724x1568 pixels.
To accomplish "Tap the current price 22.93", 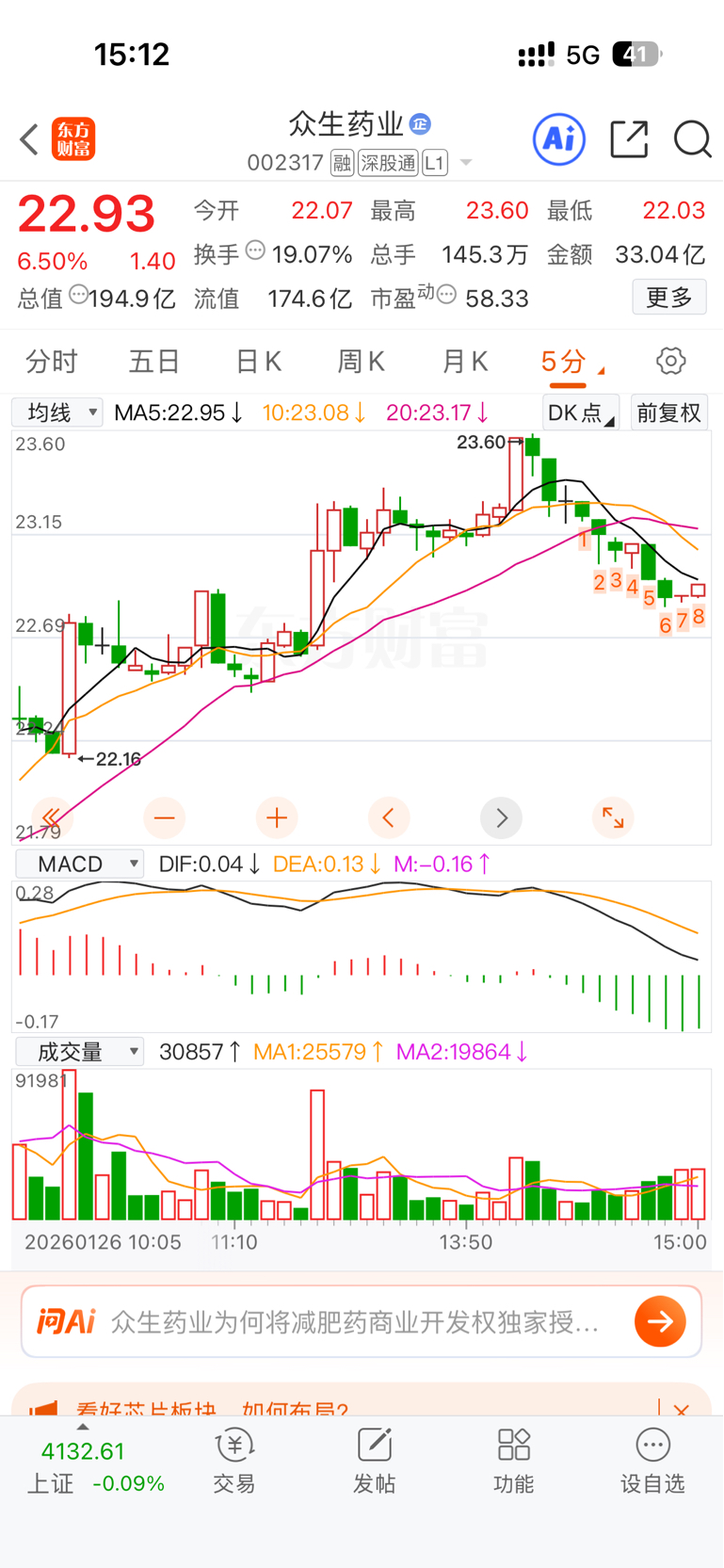I will pyautogui.click(x=87, y=214).
